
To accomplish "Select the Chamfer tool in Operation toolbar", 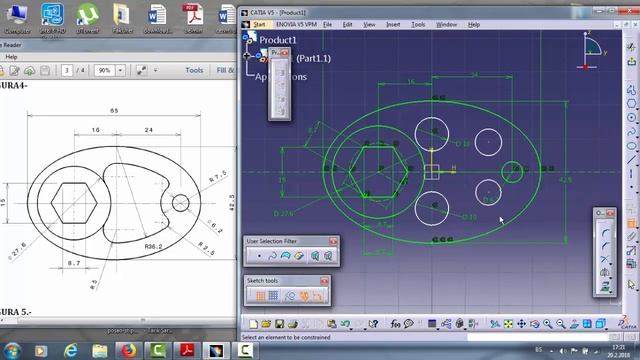I will 605,246.
